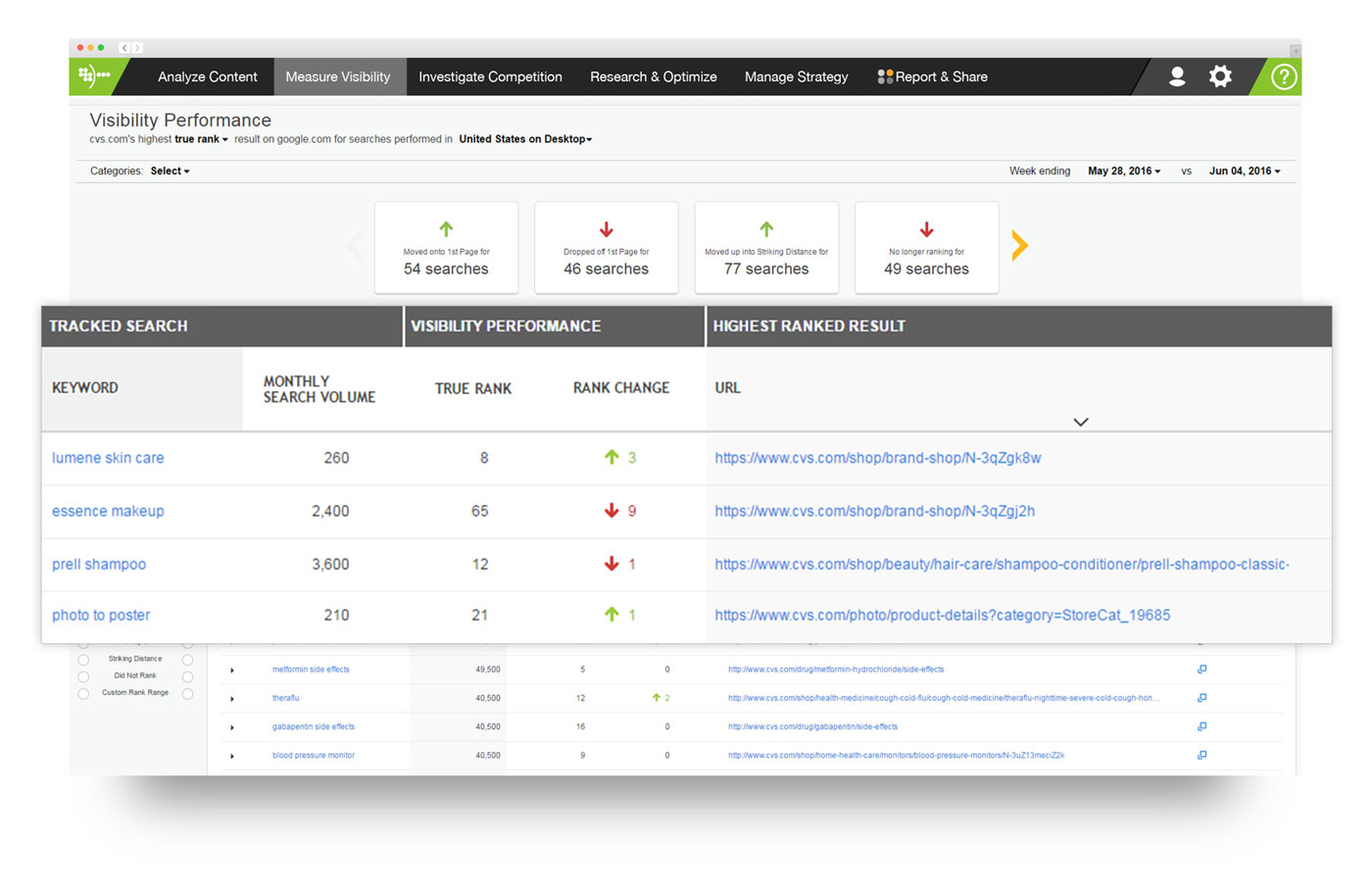
Task: Click the No longer ranking 49 searches card
Action: [x=927, y=247]
